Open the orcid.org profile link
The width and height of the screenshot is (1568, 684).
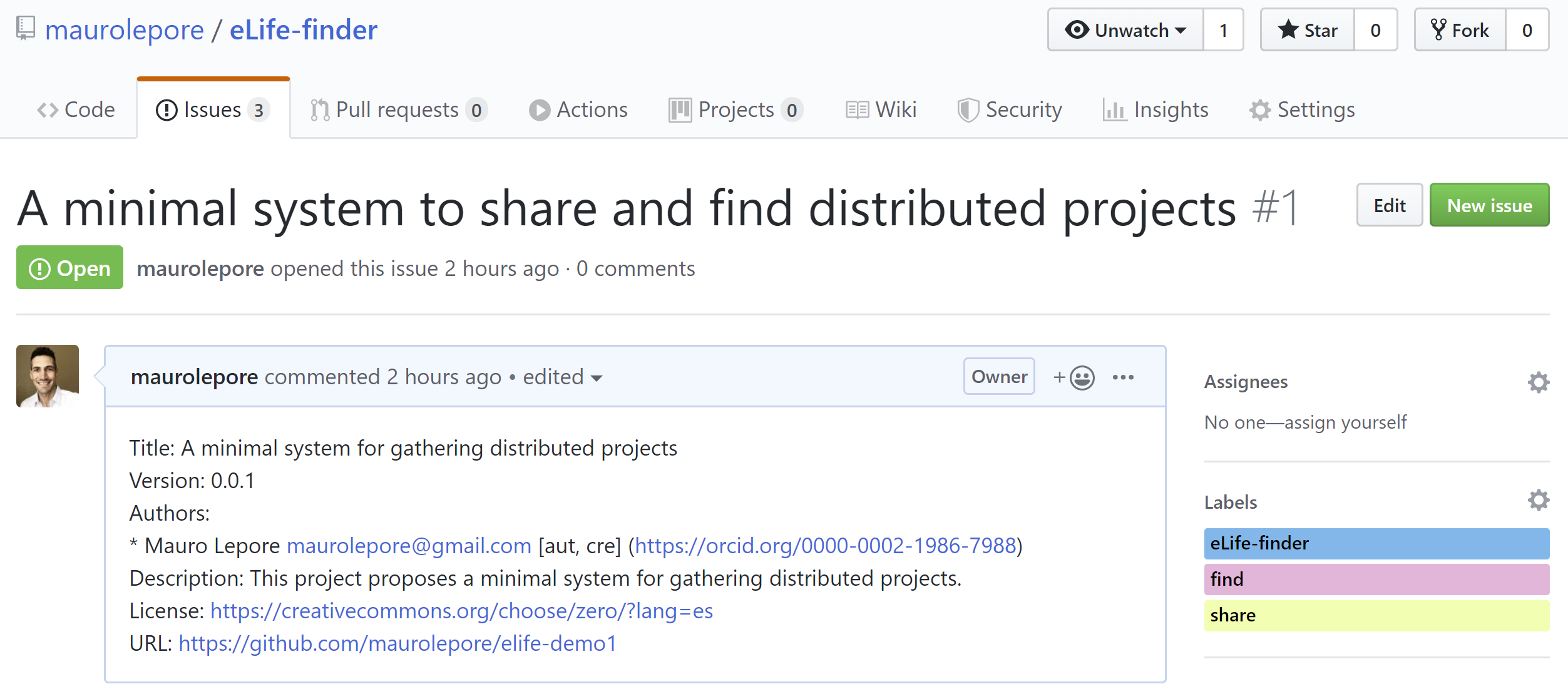click(x=826, y=546)
